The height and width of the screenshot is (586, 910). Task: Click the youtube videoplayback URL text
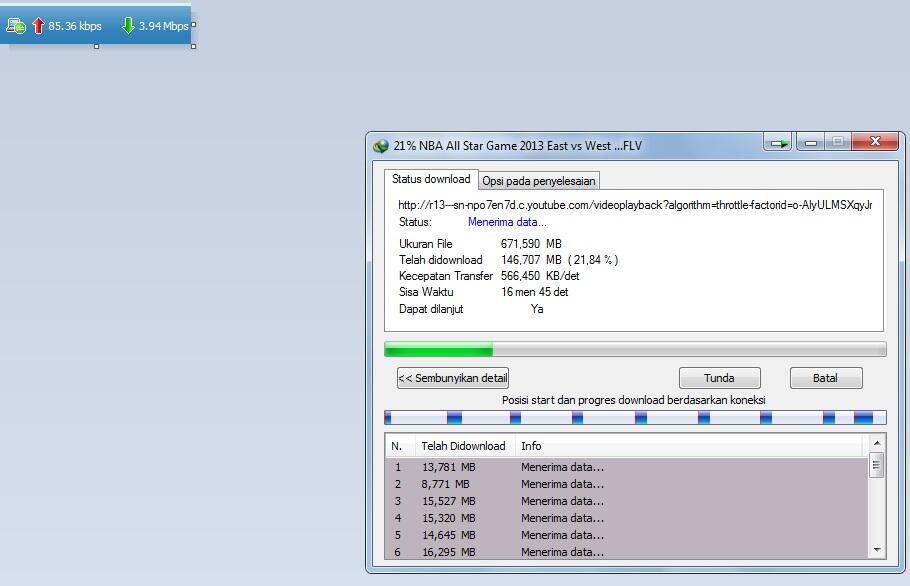point(635,205)
